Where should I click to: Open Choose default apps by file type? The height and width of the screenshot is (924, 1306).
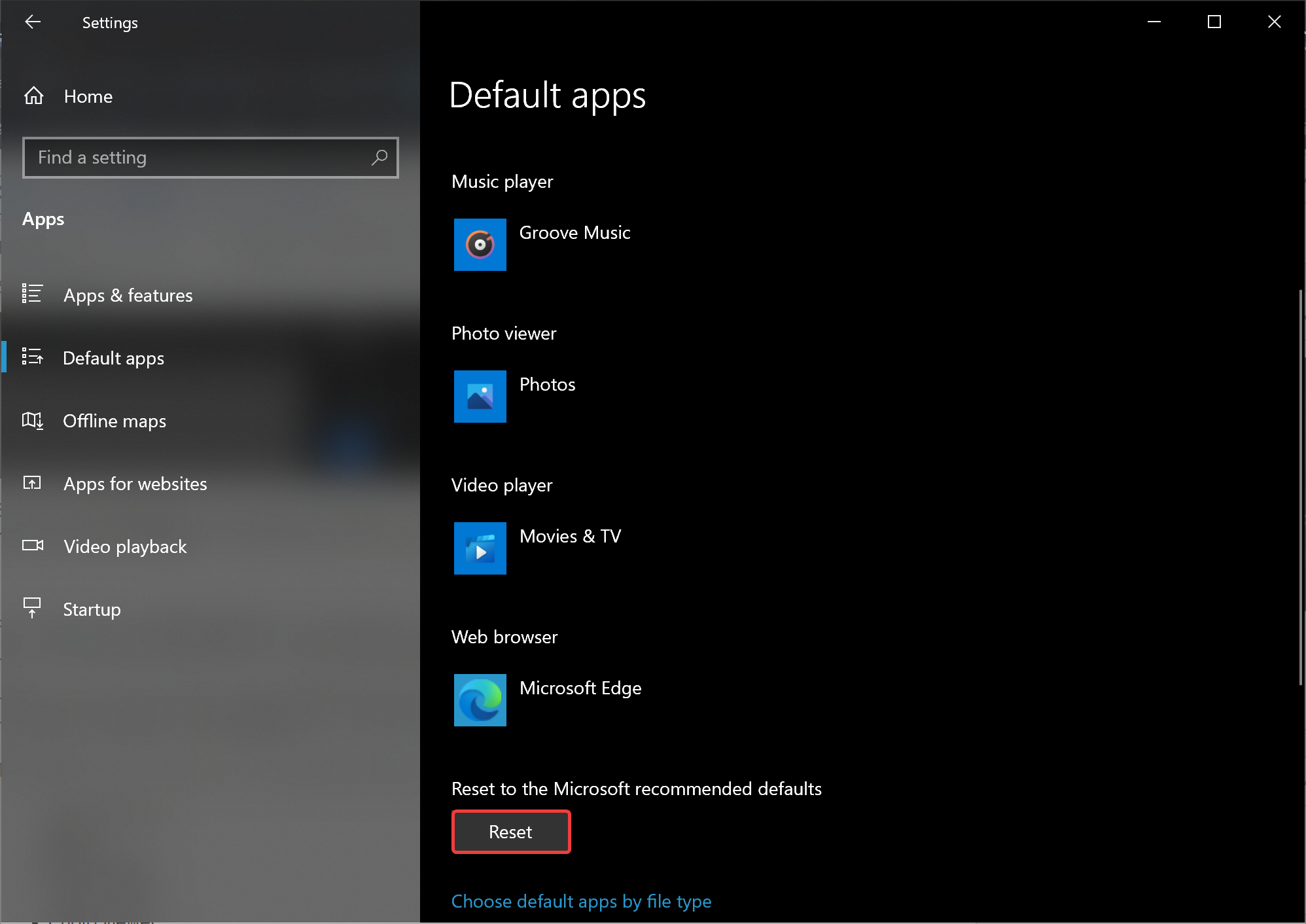581,902
